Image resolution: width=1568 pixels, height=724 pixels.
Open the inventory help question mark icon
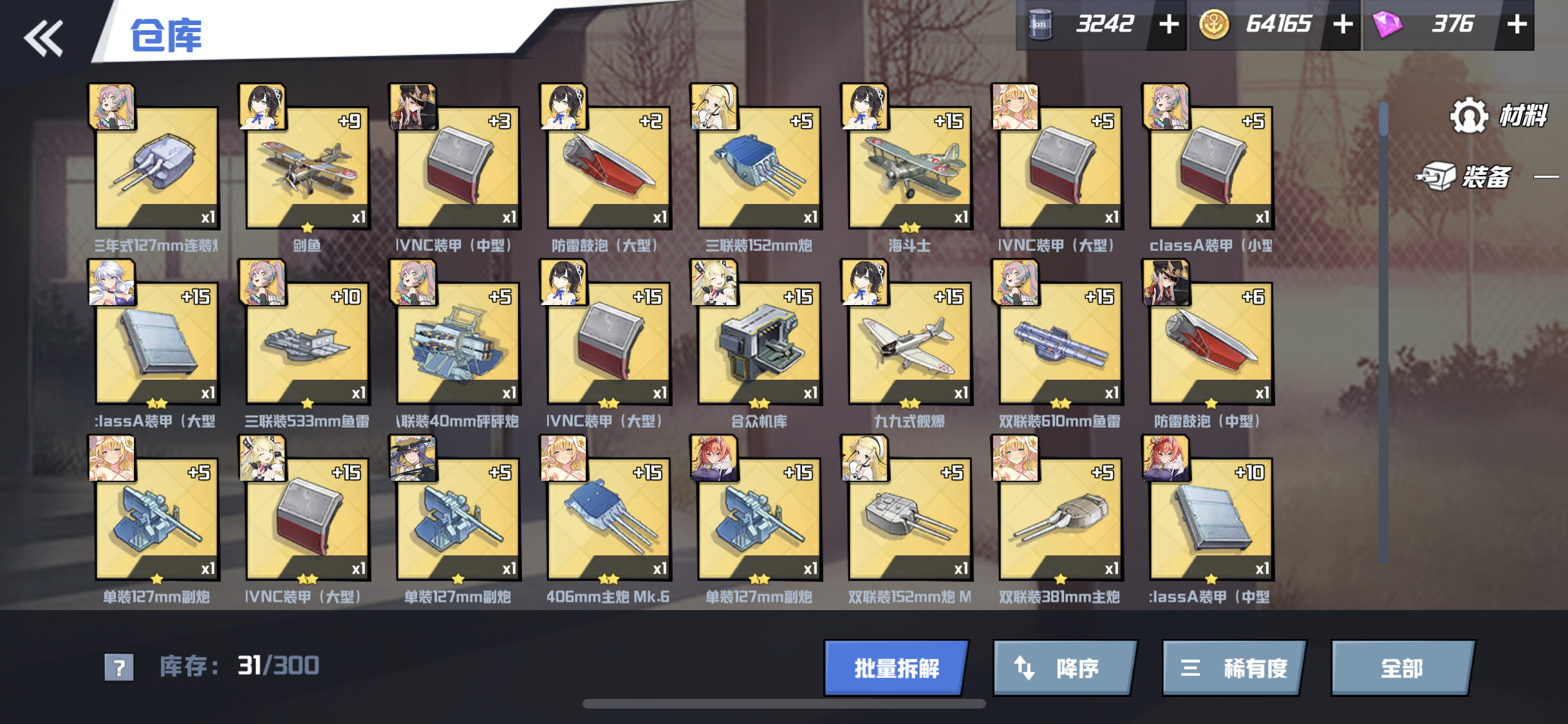pyautogui.click(x=119, y=667)
